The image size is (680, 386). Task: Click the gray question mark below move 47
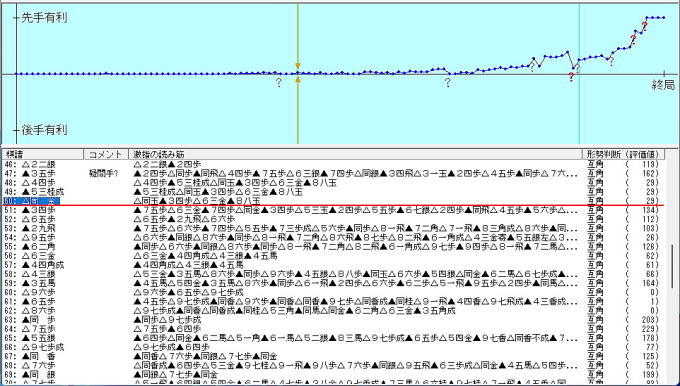(x=278, y=82)
